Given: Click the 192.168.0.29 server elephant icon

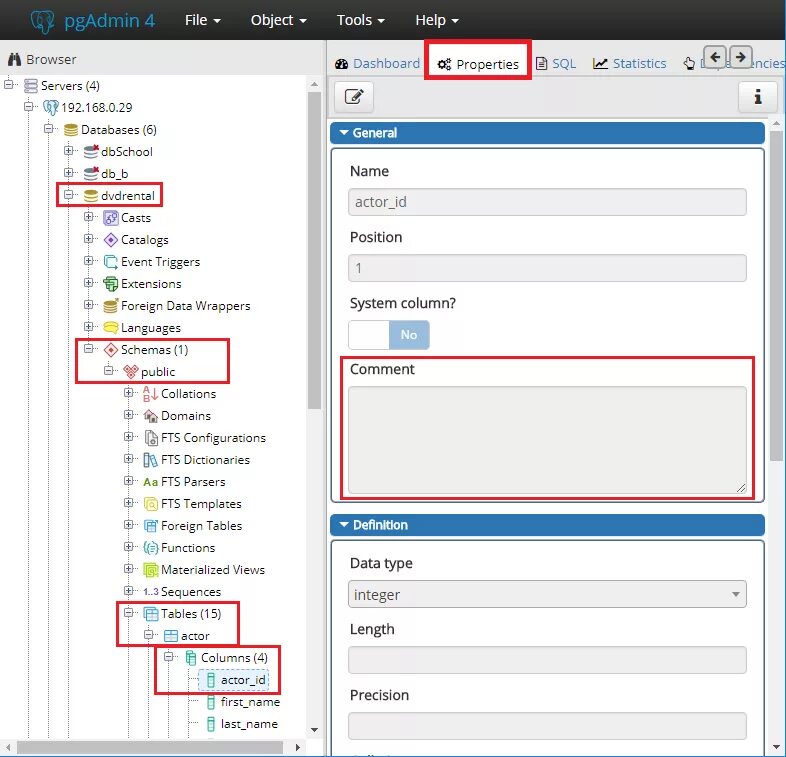Looking at the screenshot, I should pos(51,107).
